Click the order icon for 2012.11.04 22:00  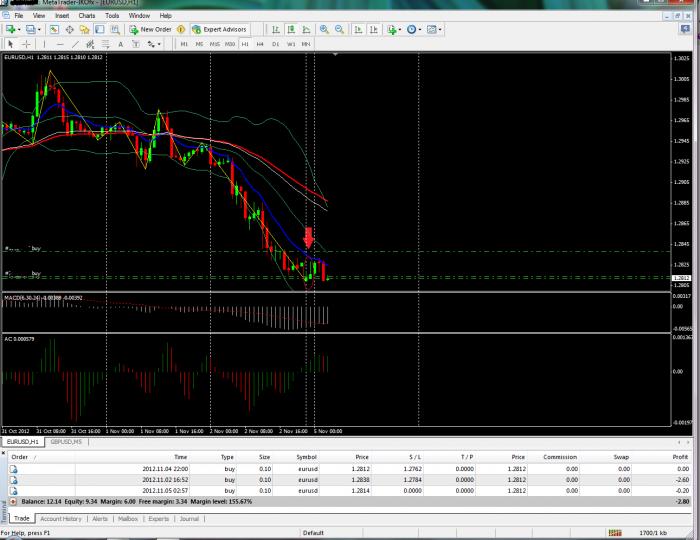(13, 469)
